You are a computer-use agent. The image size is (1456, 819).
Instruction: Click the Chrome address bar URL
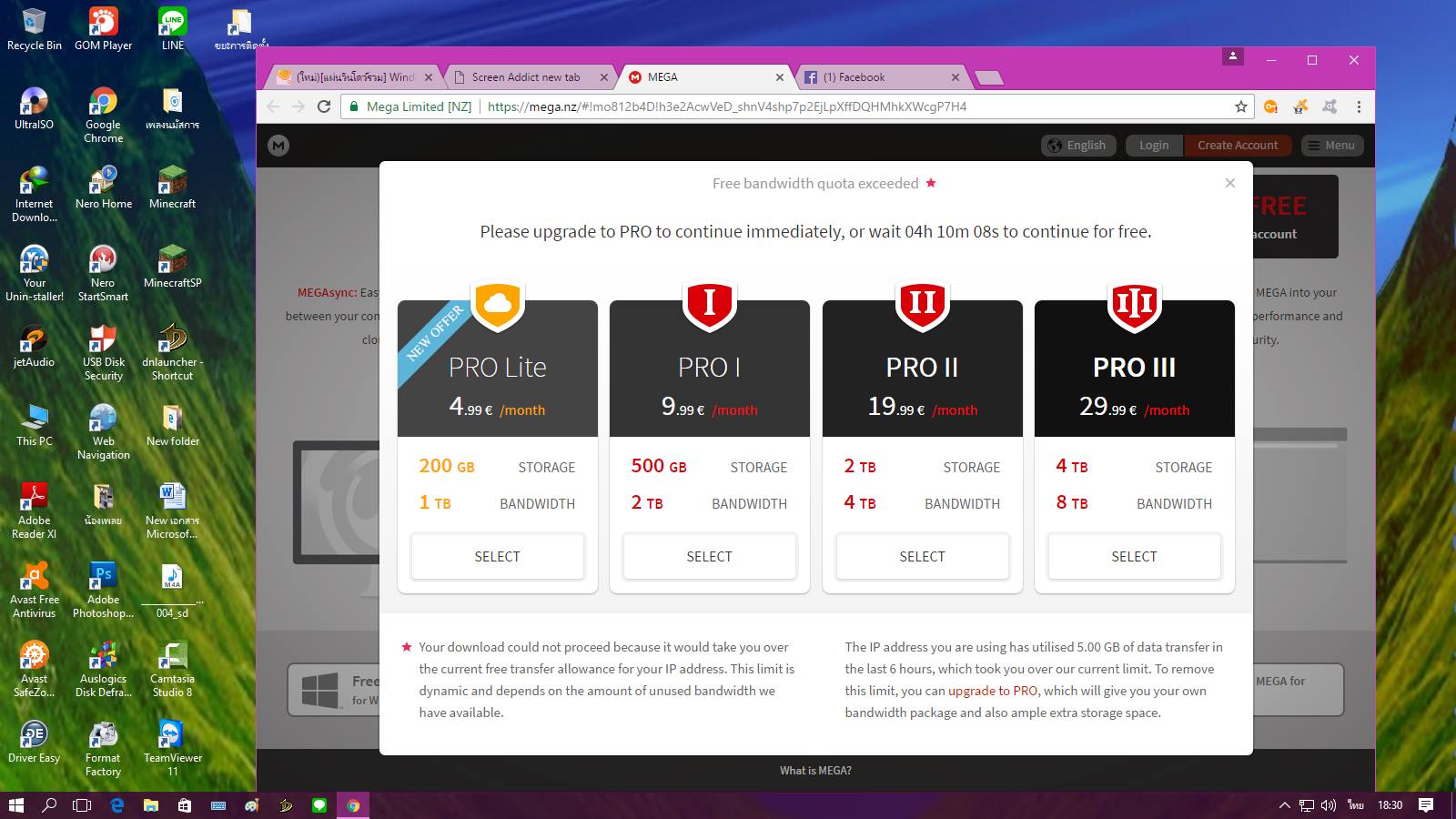727,106
